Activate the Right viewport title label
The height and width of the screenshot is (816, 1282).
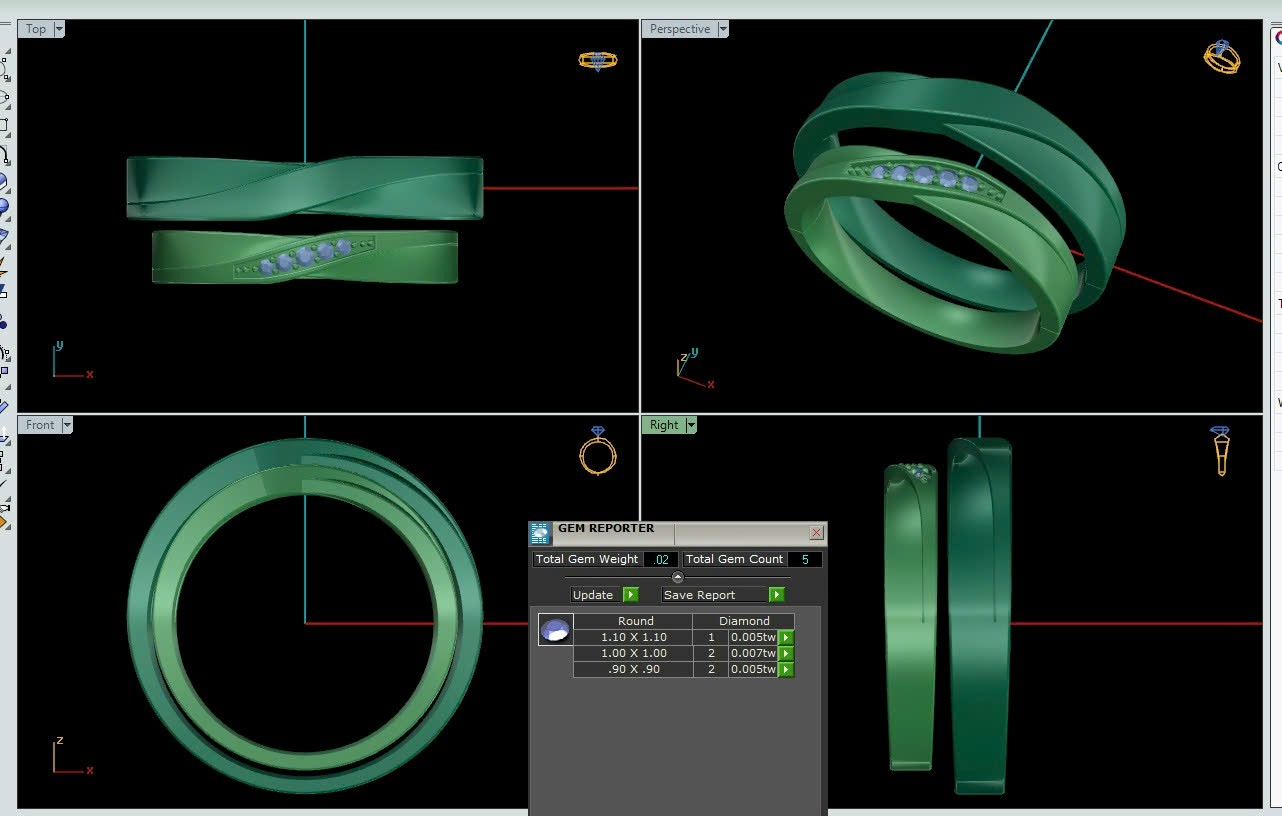[663, 425]
